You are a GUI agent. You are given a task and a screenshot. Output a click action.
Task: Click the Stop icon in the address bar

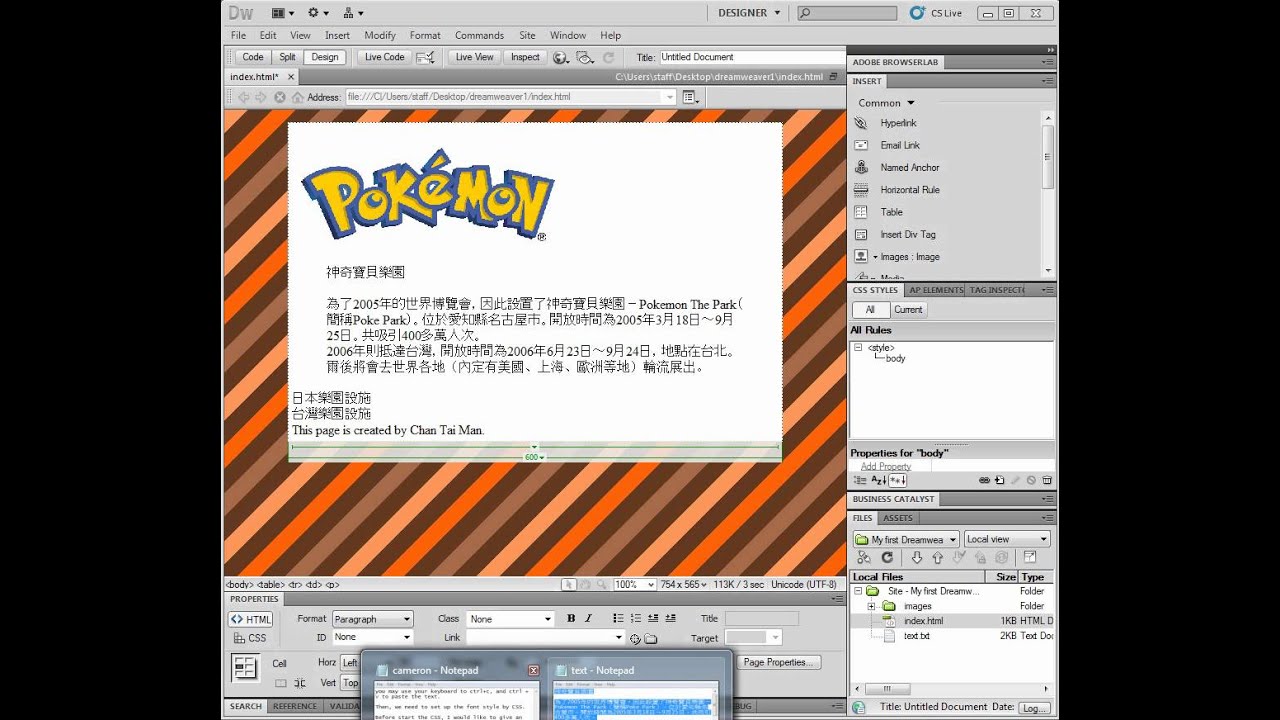279,97
